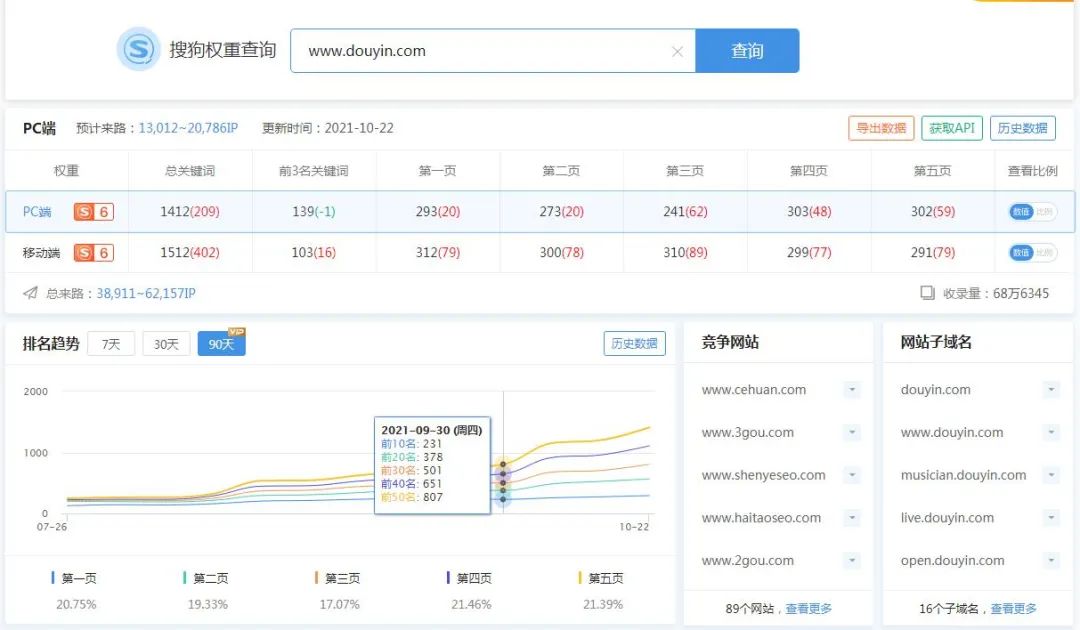Viewport: 1080px width, 630px height.
Task: Click the 导出数据 export button
Action: pyautogui.click(x=881, y=128)
